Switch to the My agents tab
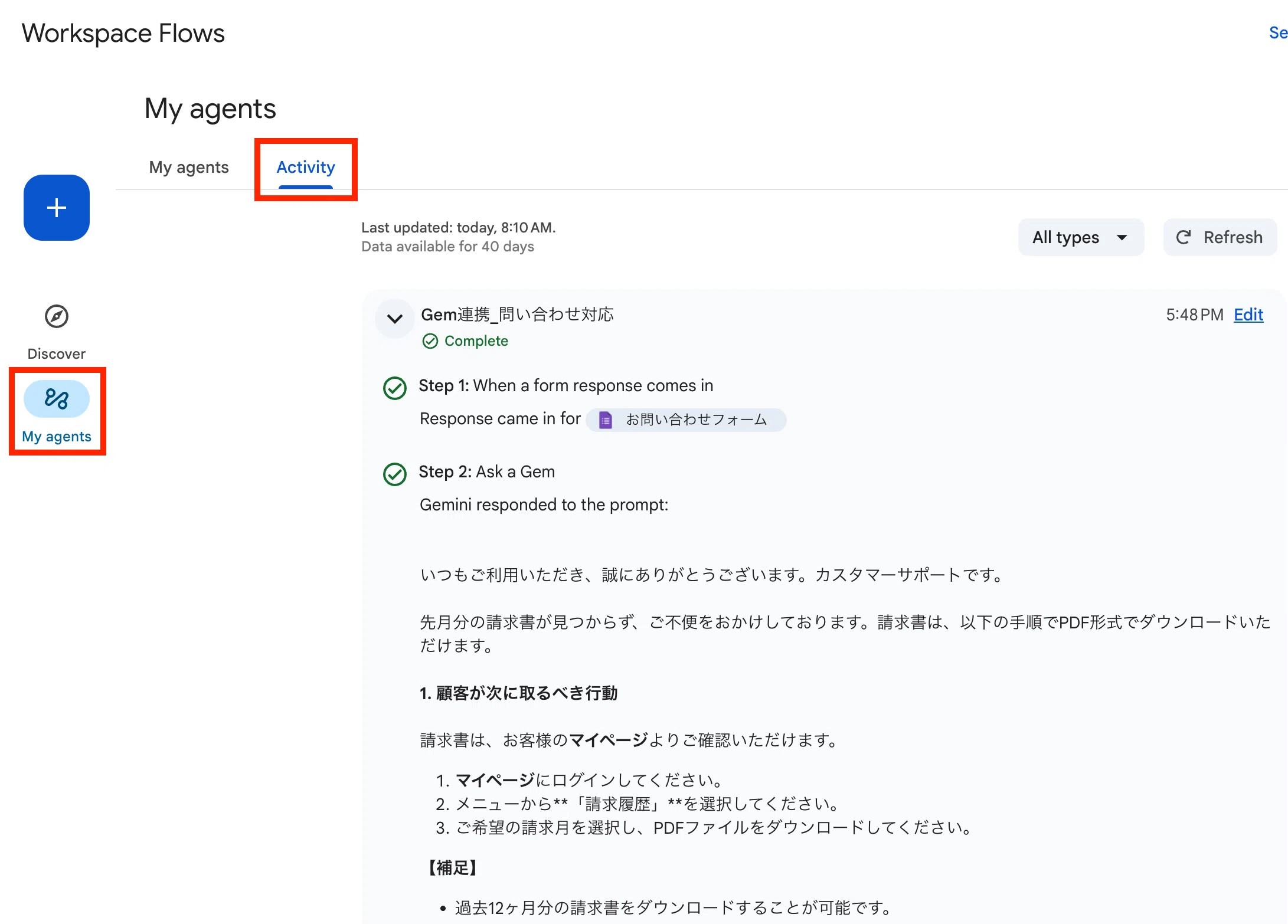 click(189, 168)
